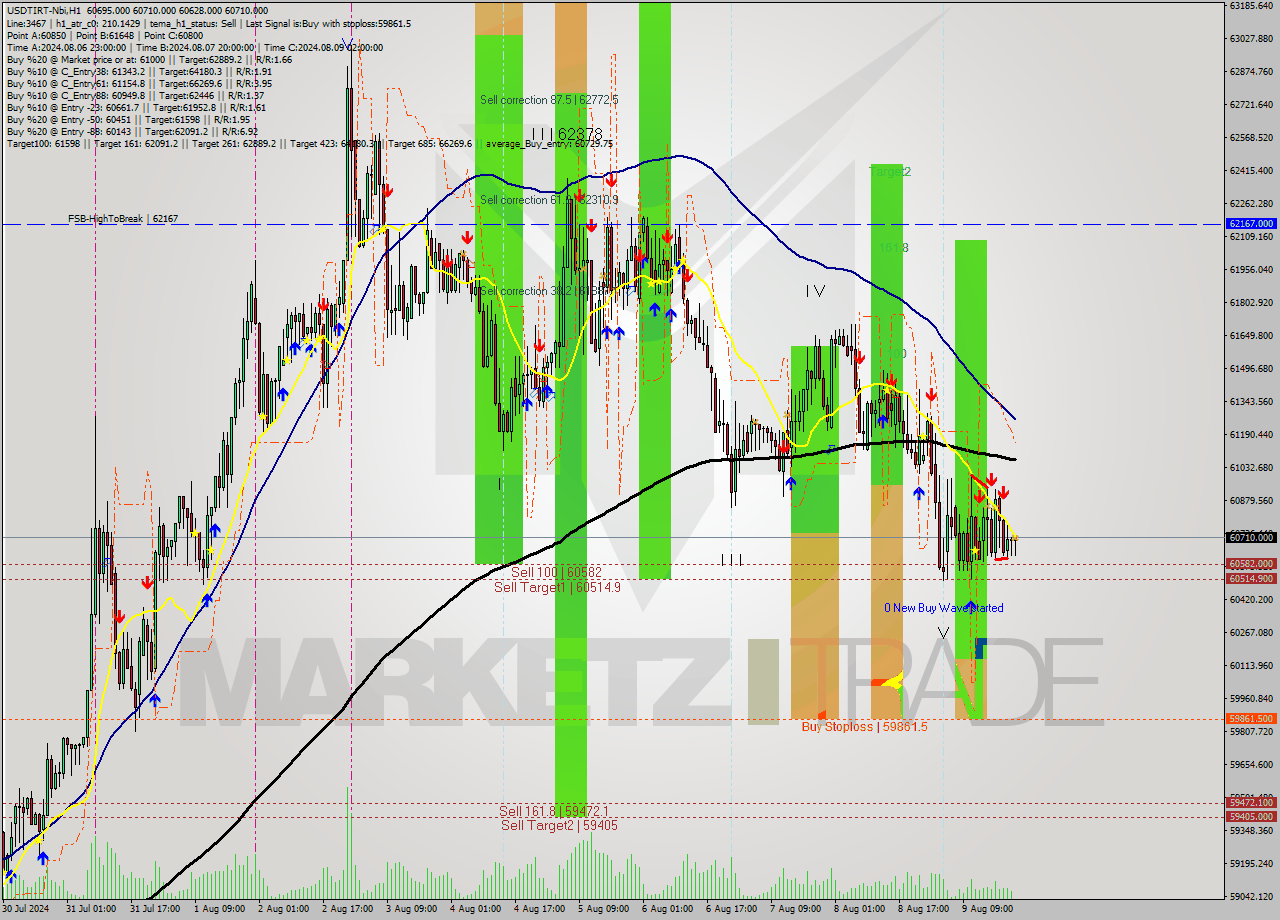Click the 'I I I 62378' wave label

[566, 134]
